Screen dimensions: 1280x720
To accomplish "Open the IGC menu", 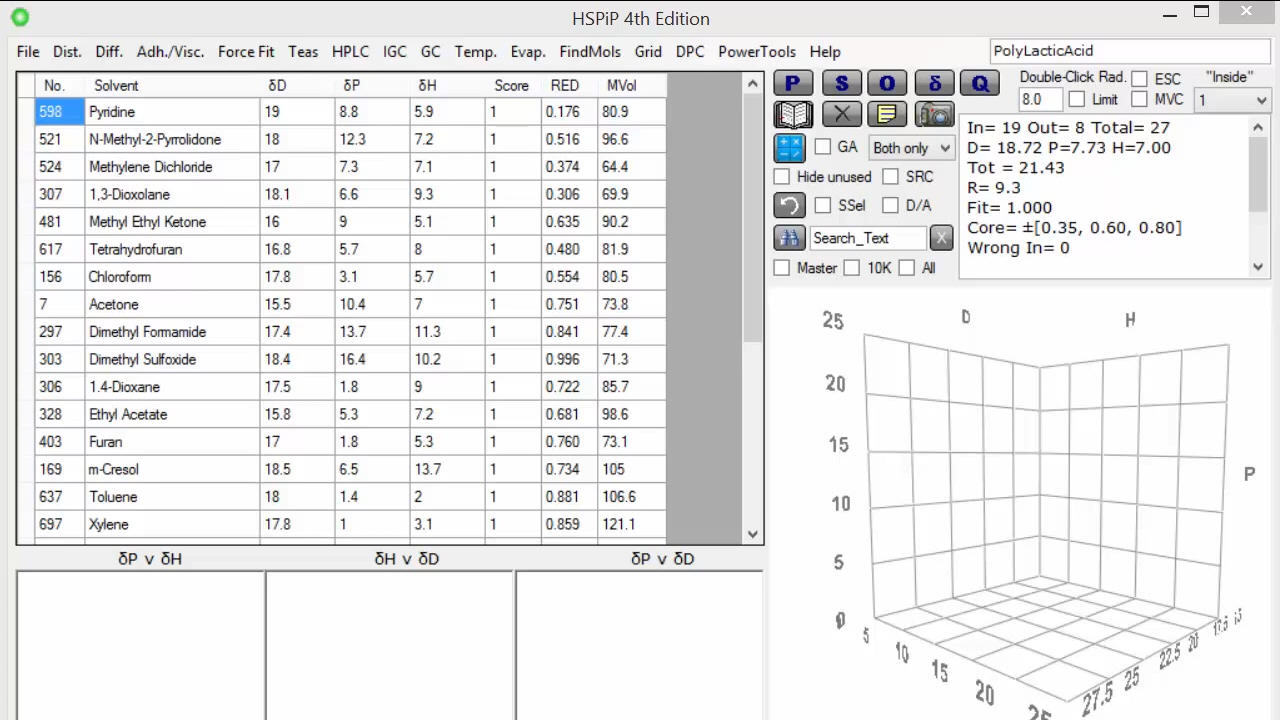I will click(x=395, y=52).
